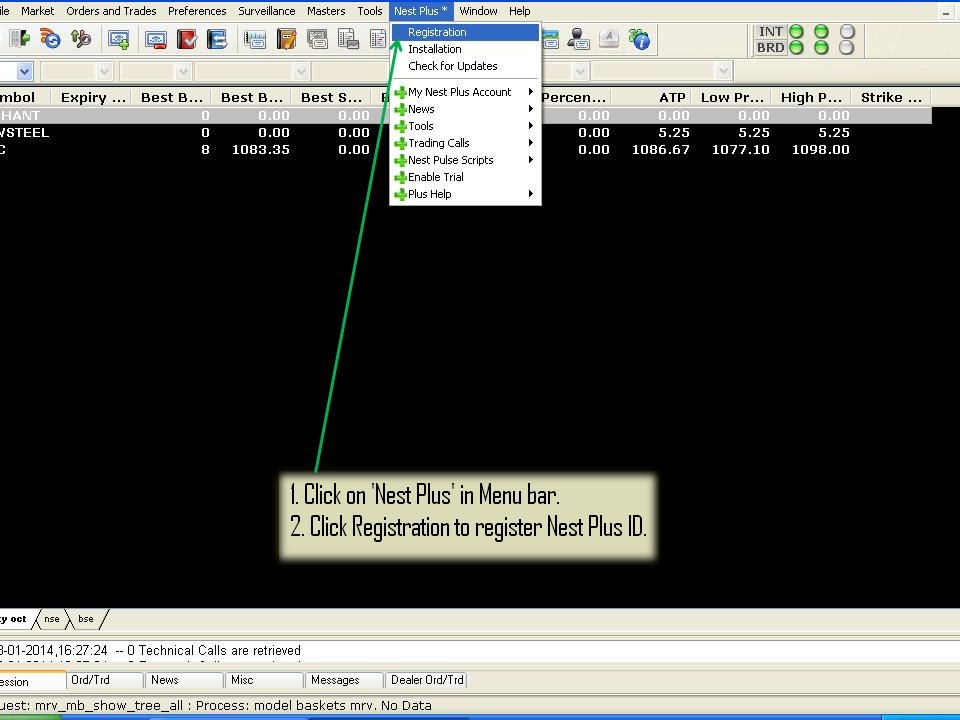Choose Check for Updates
This screenshot has height=720, width=960.
(x=465, y=66)
